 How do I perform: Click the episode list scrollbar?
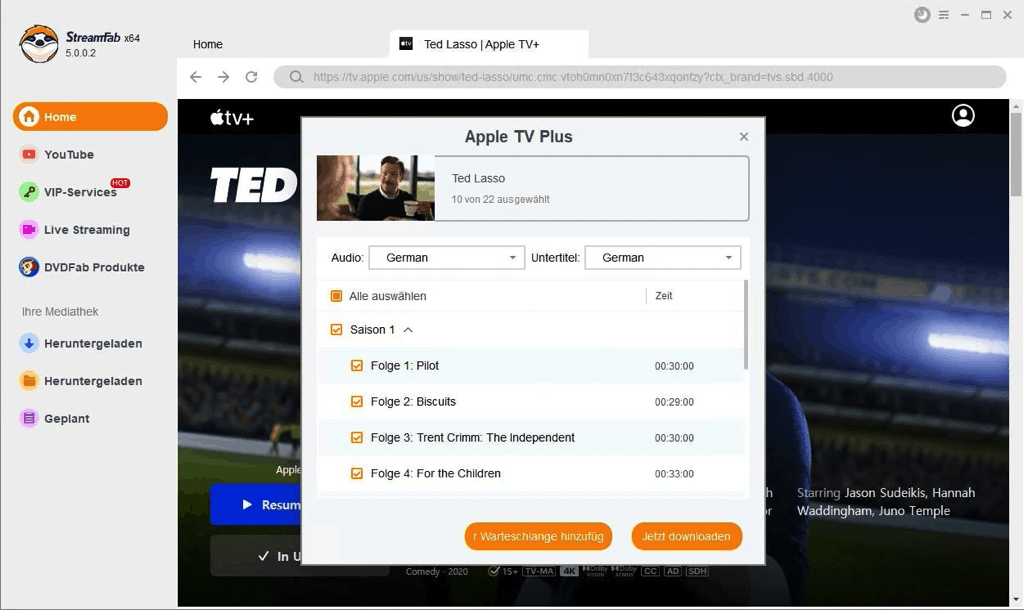pyautogui.click(x=745, y=325)
